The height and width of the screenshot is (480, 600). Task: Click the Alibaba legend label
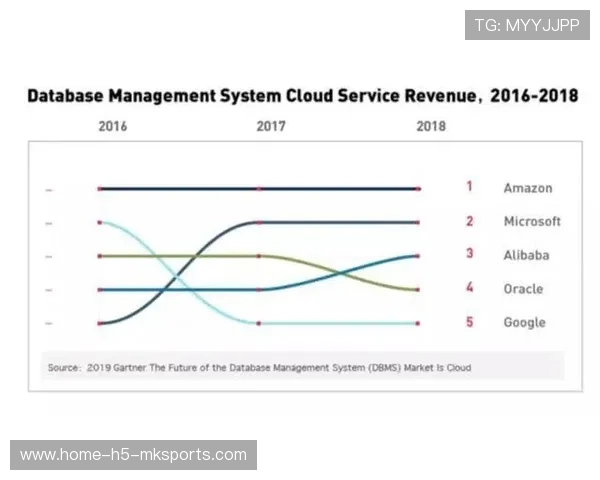(x=526, y=255)
